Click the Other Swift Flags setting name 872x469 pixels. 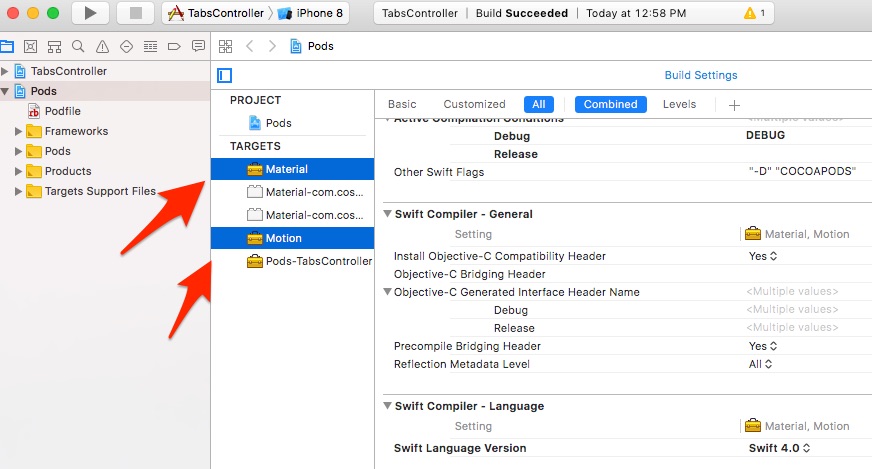pyautogui.click(x=439, y=172)
